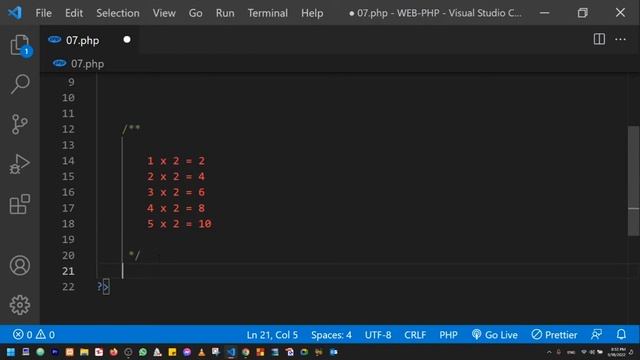Open the View menu
The height and width of the screenshot is (360, 640).
(164, 13)
